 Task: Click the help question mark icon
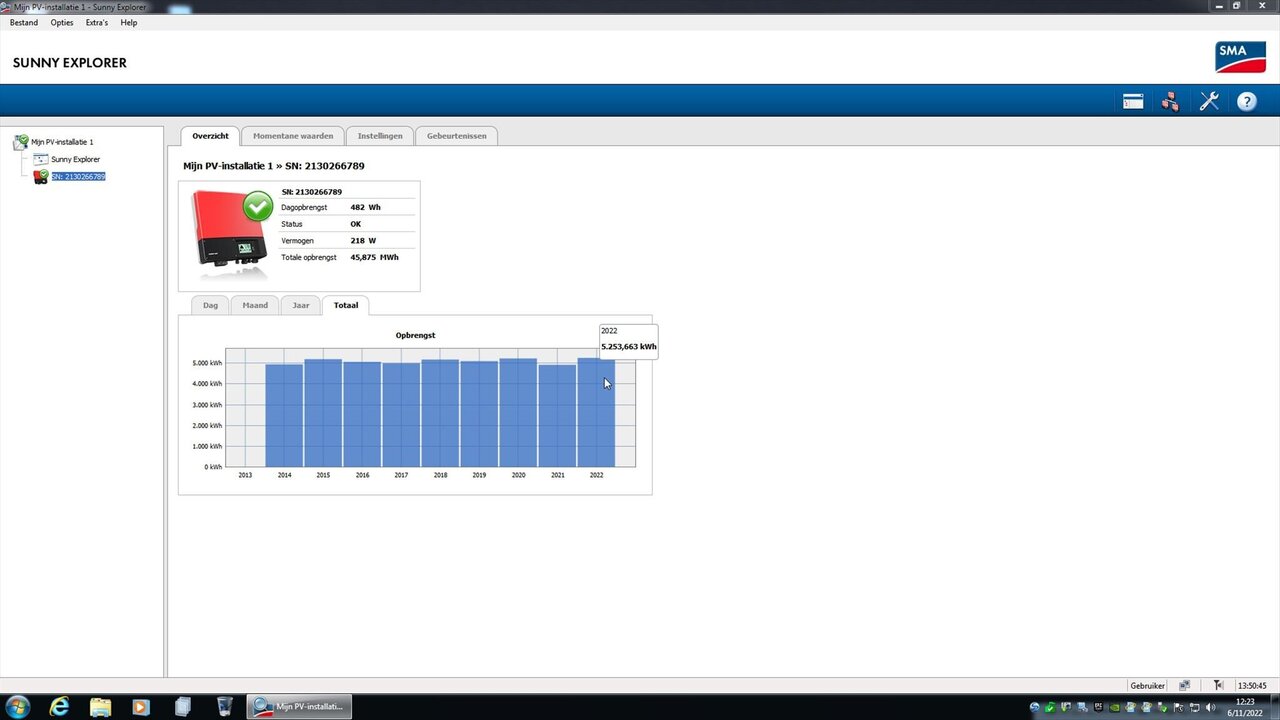point(1246,101)
